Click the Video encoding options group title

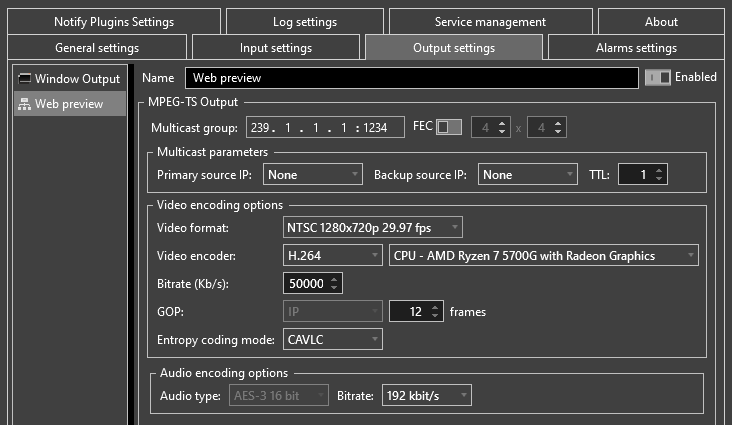pos(220,205)
